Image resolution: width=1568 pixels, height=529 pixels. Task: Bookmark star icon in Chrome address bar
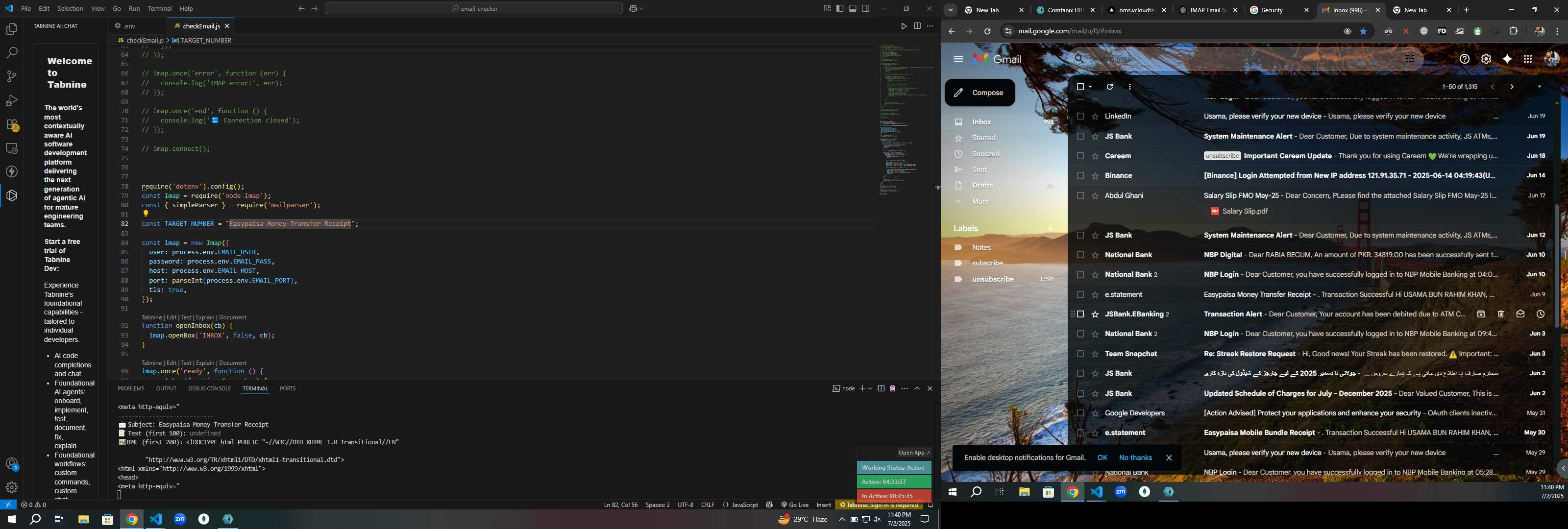click(x=1364, y=32)
